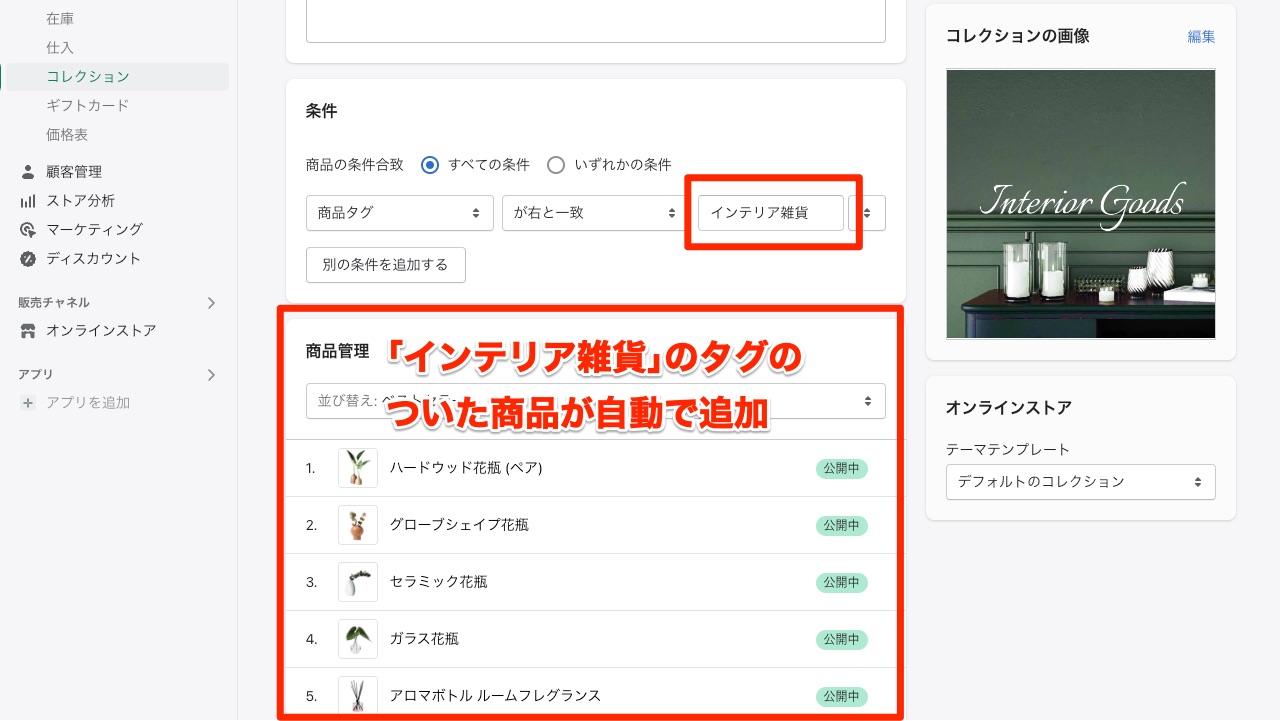Select the いずれかの条件 radio button
The image size is (1280, 721).
[556, 165]
